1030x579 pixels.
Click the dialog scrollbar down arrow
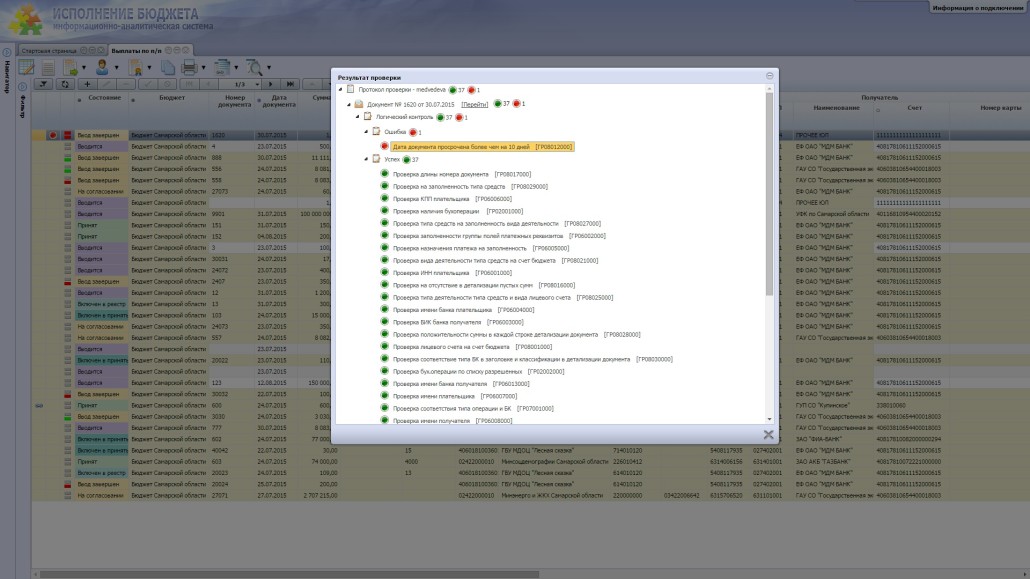click(x=769, y=419)
